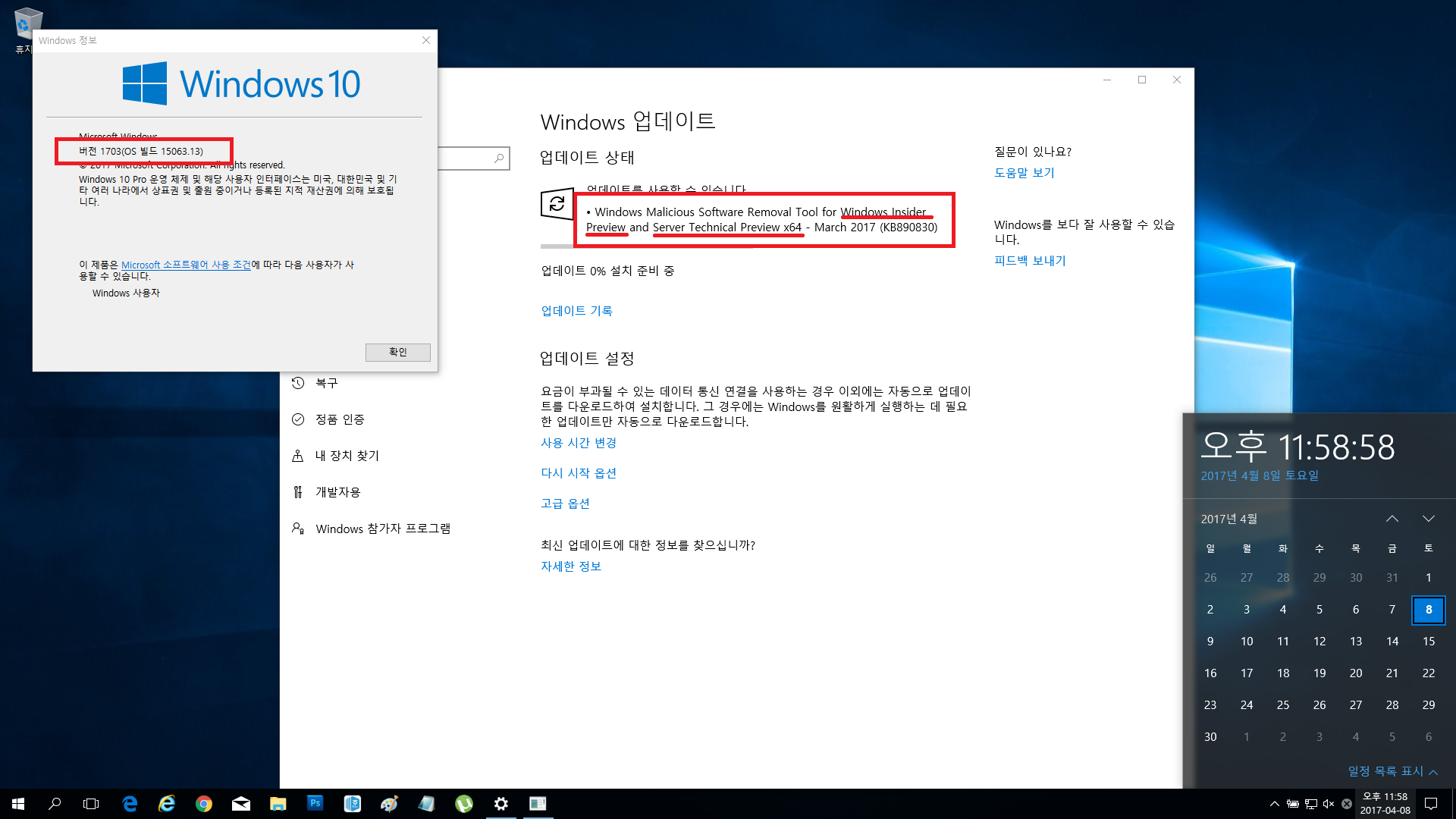Click search magnifier in Settings search box
The height and width of the screenshot is (819, 1456).
click(499, 158)
